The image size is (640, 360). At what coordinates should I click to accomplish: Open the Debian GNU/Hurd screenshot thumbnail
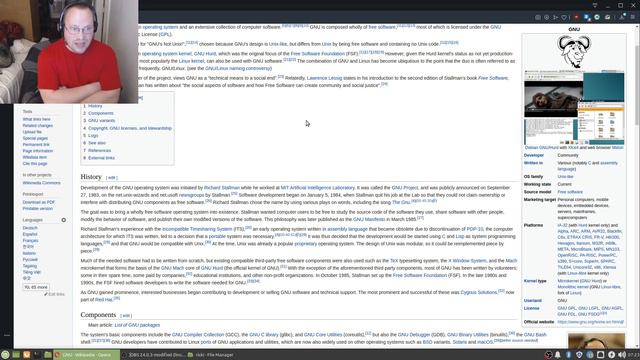point(574,107)
